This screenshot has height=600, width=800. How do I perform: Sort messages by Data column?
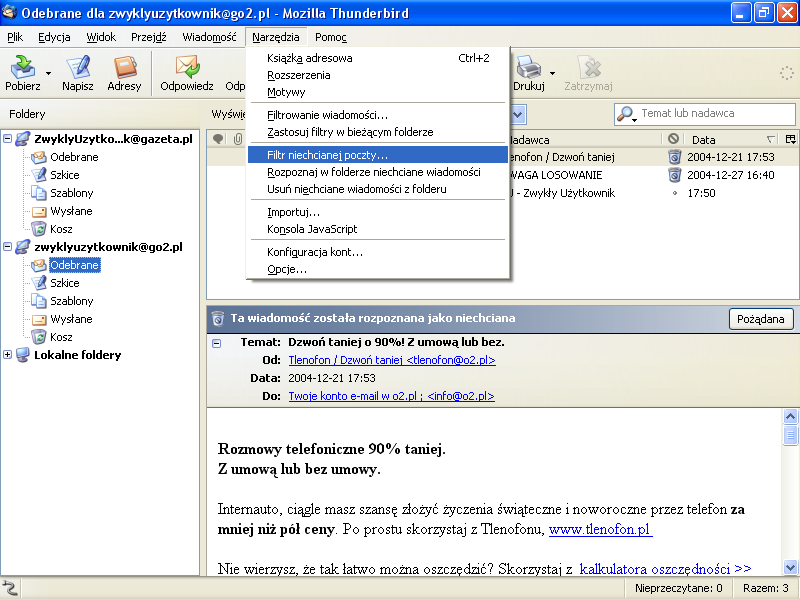tap(730, 139)
